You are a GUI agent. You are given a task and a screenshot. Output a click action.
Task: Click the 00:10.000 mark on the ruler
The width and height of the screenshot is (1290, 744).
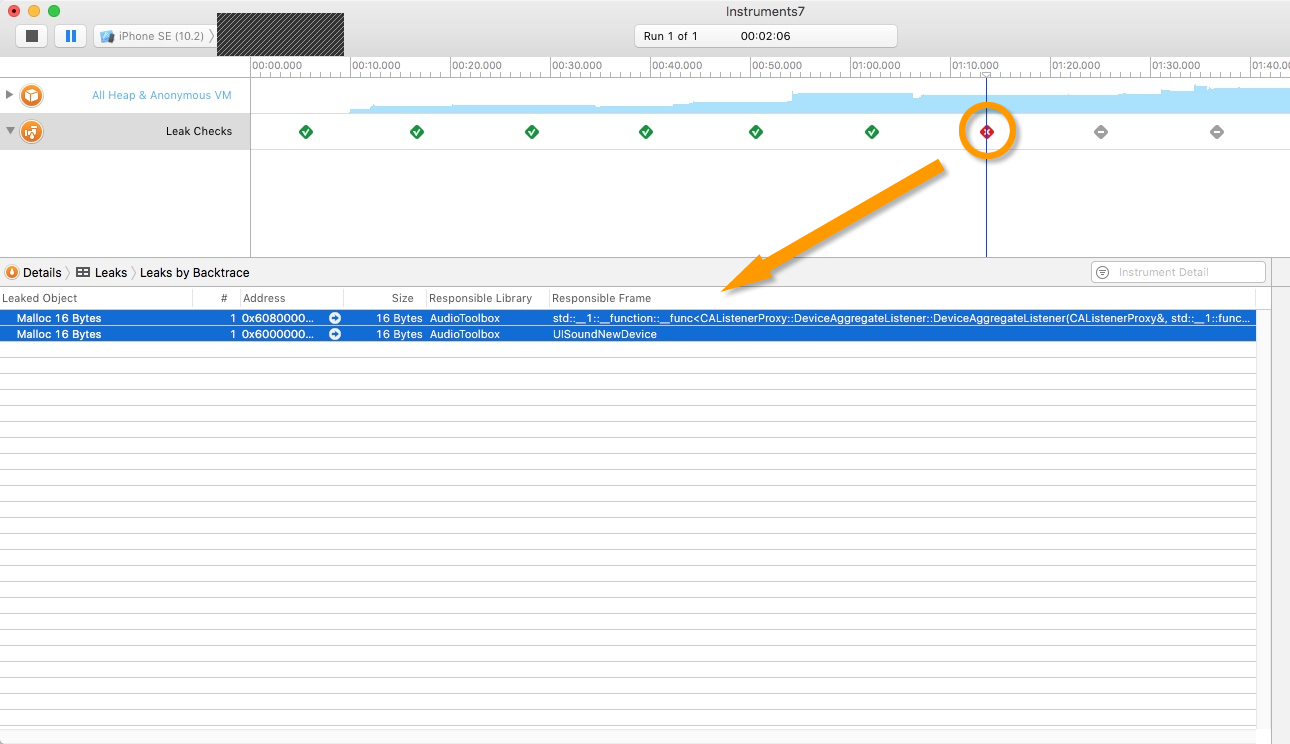(x=376, y=65)
